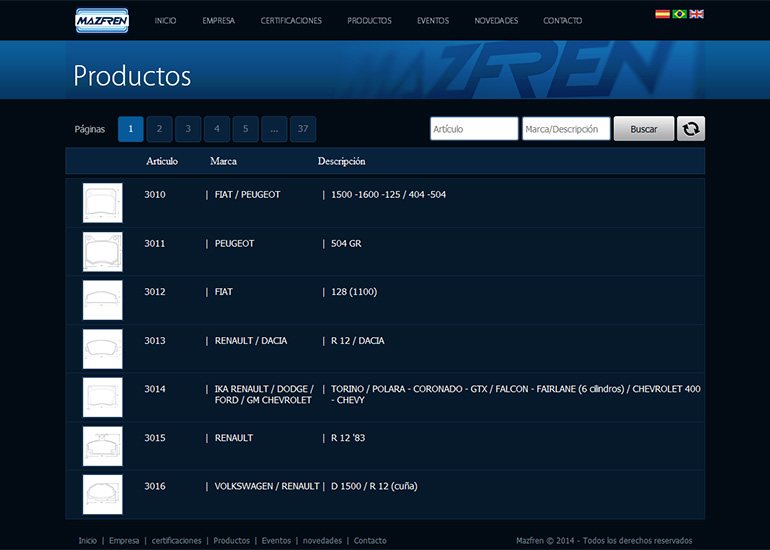Go to last page 37
This screenshot has width=770, height=550.
(303, 129)
